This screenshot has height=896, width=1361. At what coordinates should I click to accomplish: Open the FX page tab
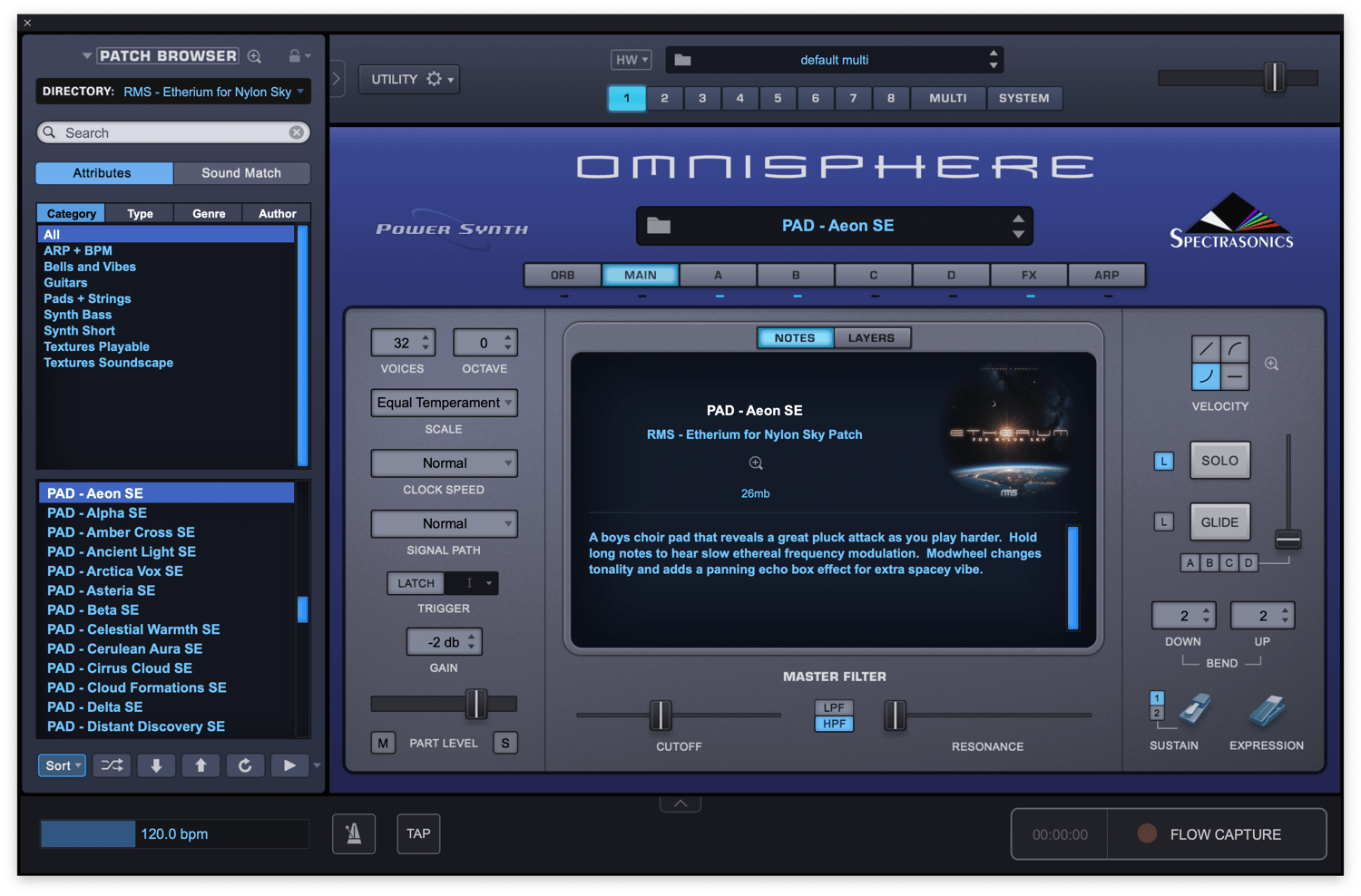click(1029, 275)
